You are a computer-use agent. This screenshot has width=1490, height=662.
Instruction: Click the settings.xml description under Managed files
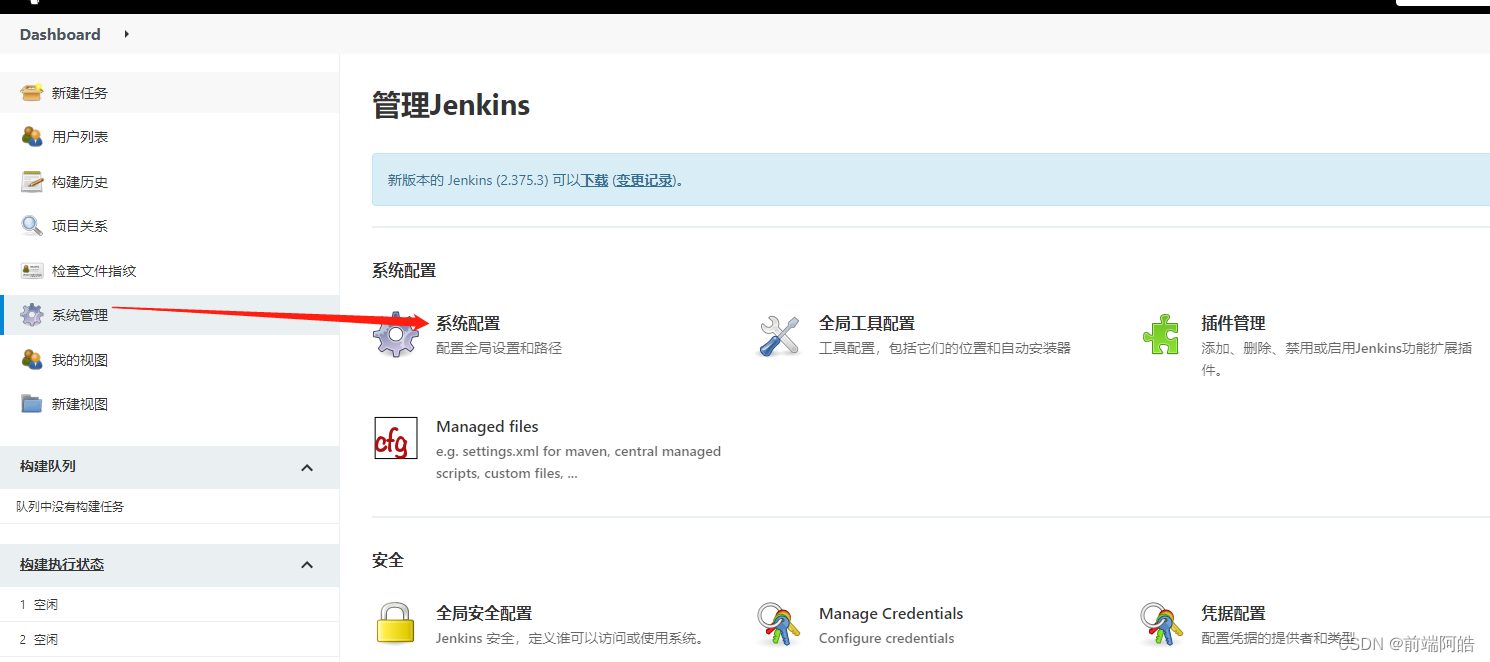pos(578,462)
